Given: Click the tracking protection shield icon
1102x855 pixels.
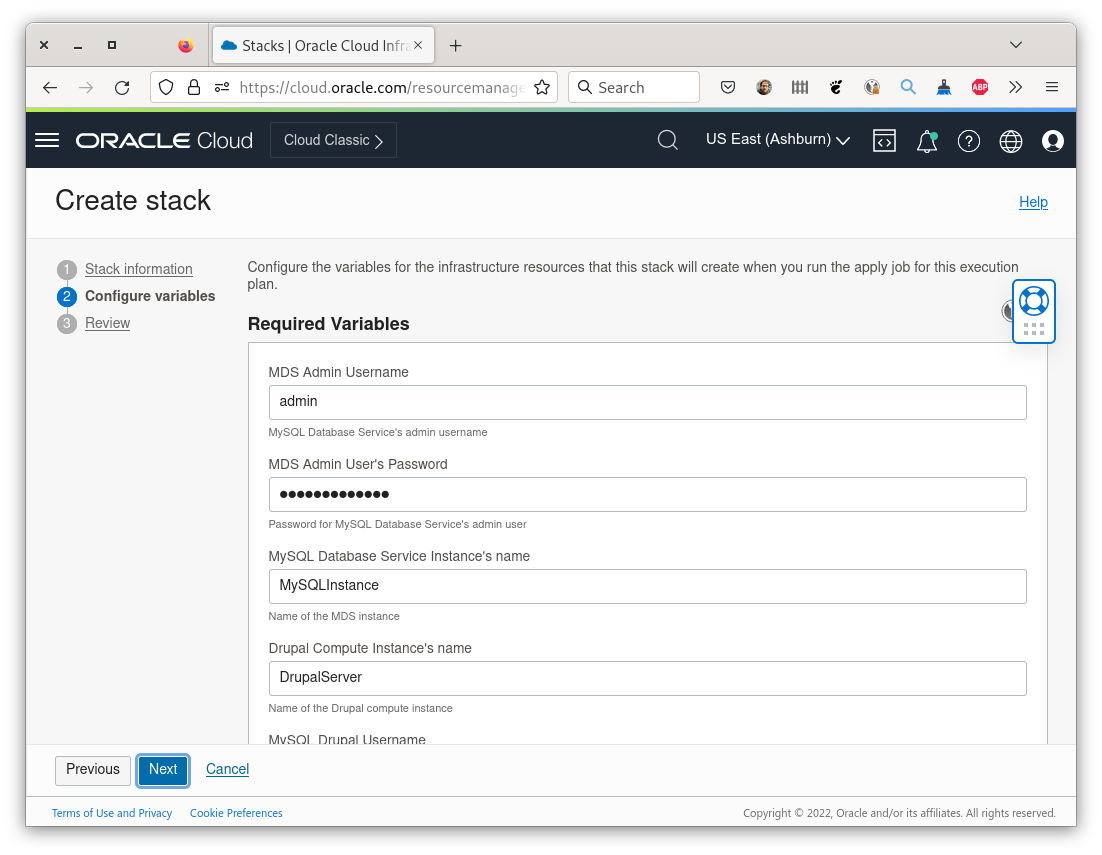Looking at the screenshot, I should [166, 87].
